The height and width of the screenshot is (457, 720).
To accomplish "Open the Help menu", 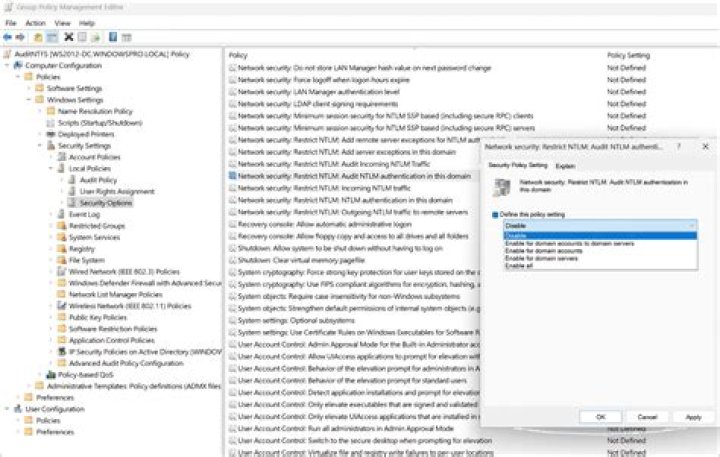I will pyautogui.click(x=87, y=23).
